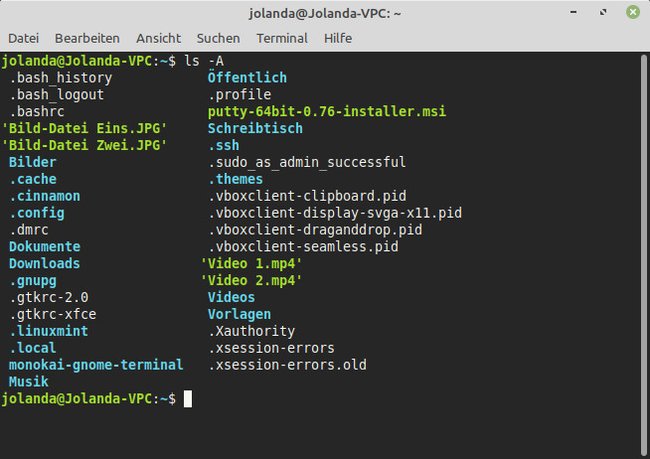The width and height of the screenshot is (650, 459).
Task: Click the 'Video 1.mp4' file name
Action: coord(251,264)
